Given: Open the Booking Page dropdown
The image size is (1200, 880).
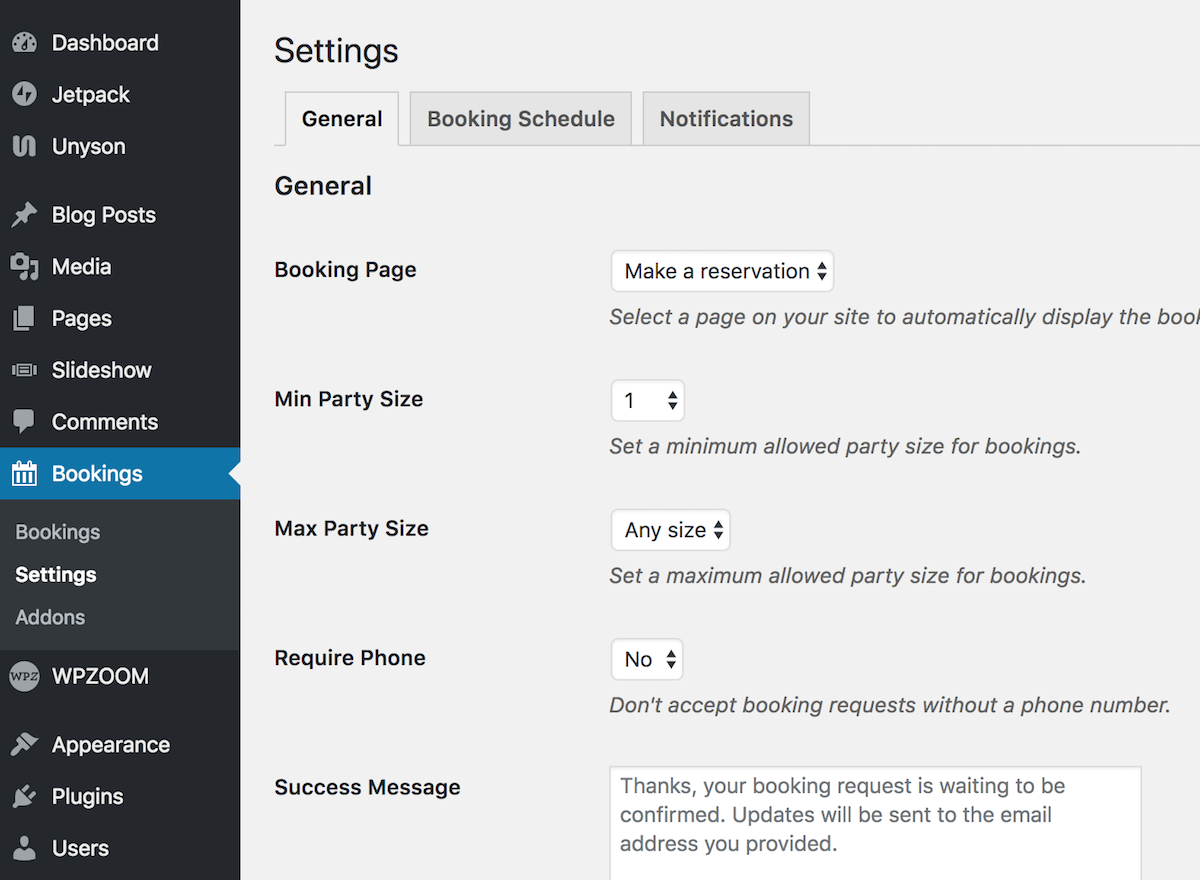Looking at the screenshot, I should [722, 271].
